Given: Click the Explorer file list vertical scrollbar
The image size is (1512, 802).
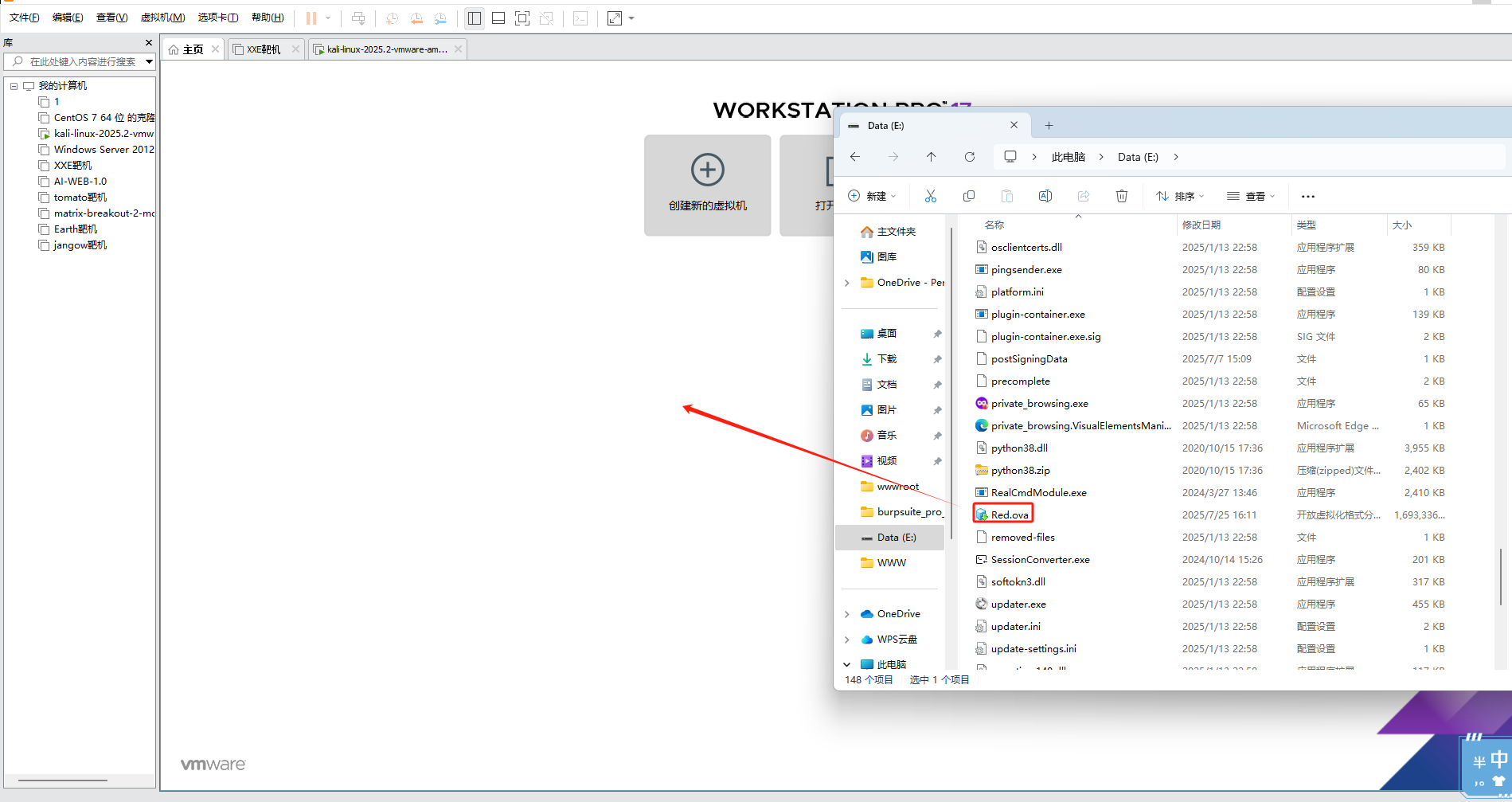Looking at the screenshot, I should point(1500,577).
